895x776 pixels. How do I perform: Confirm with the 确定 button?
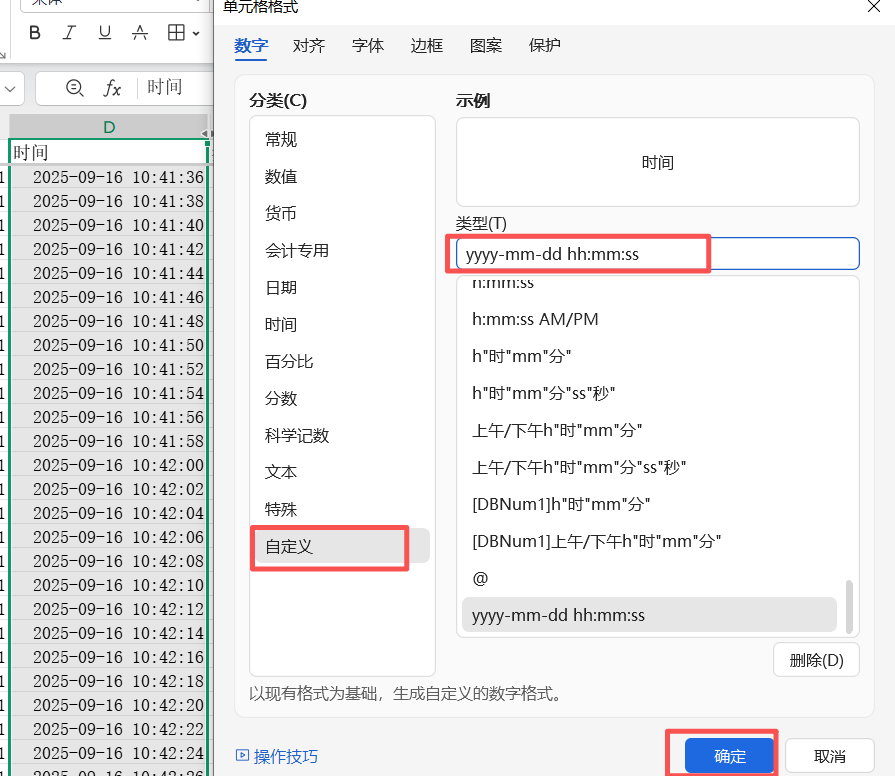[729, 756]
